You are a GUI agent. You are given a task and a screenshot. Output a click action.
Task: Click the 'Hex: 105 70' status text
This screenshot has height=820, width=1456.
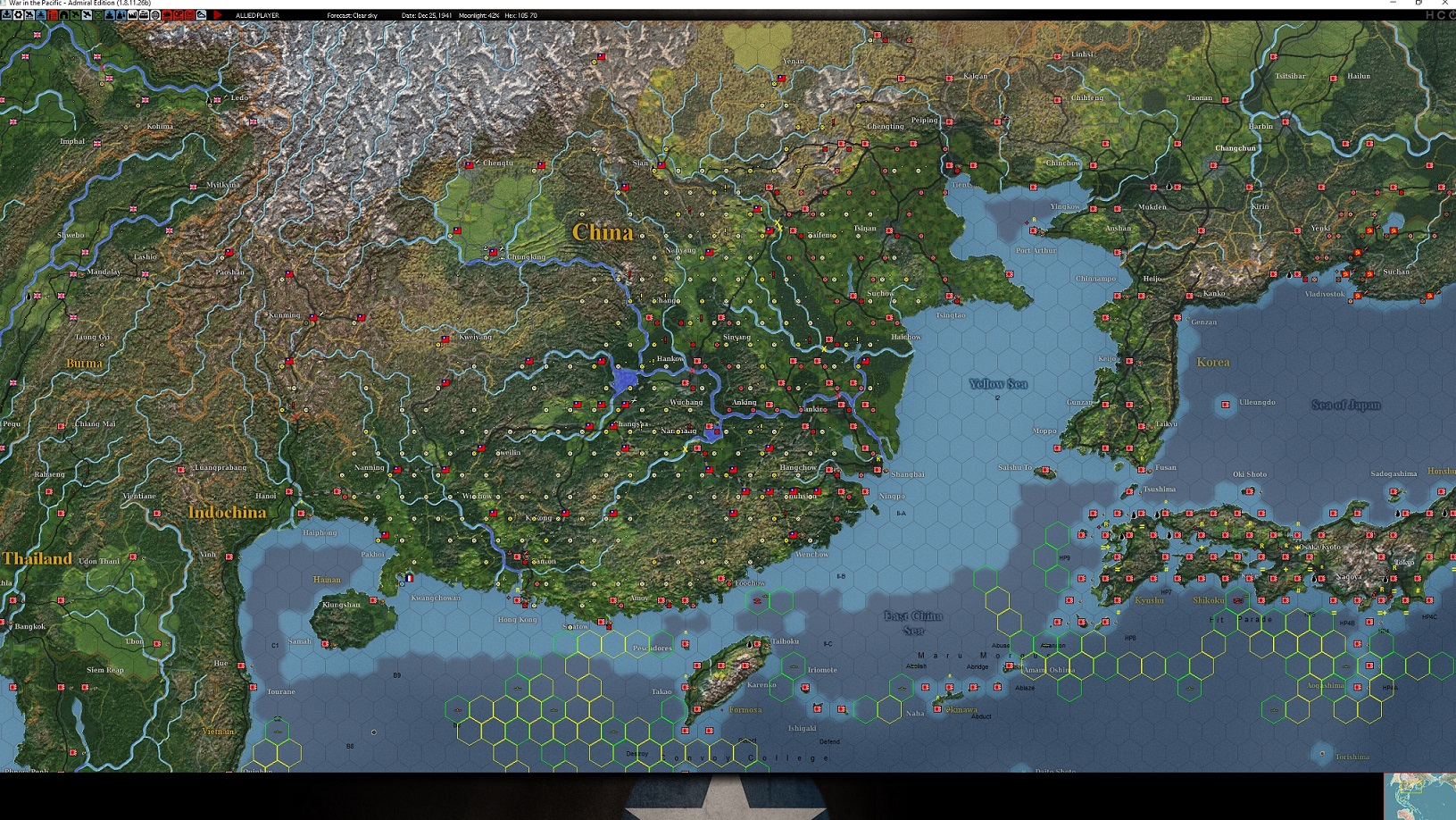[x=520, y=15]
